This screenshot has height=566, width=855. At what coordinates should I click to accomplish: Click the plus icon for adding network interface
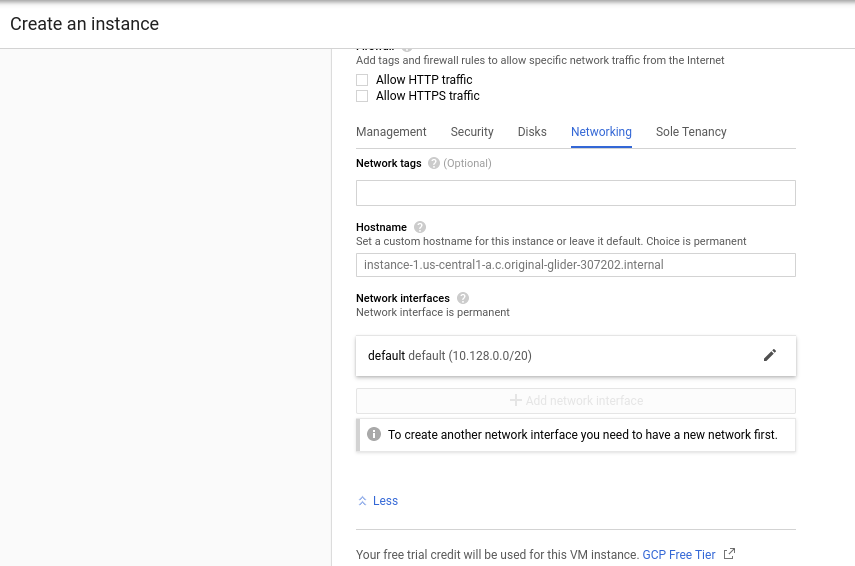click(516, 400)
